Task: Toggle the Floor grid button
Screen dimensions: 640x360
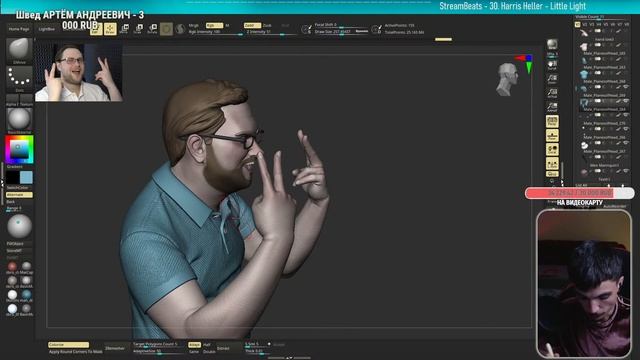Action: tap(552, 136)
